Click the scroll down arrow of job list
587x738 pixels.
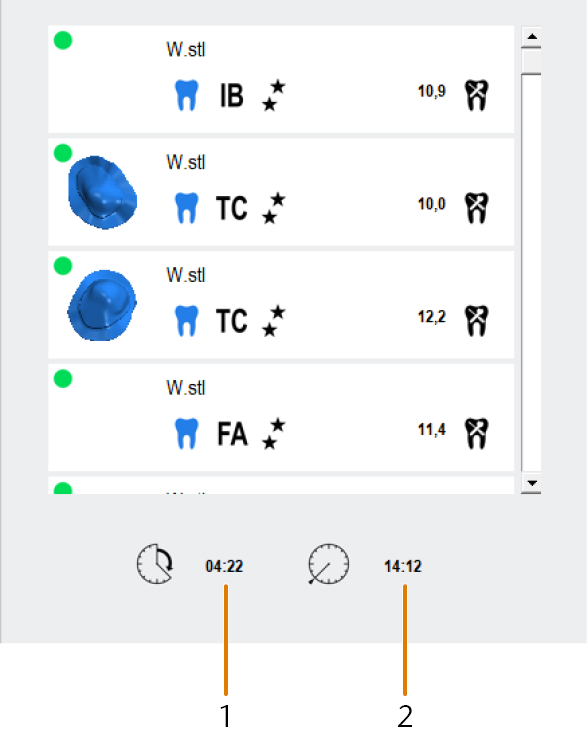coord(532,483)
